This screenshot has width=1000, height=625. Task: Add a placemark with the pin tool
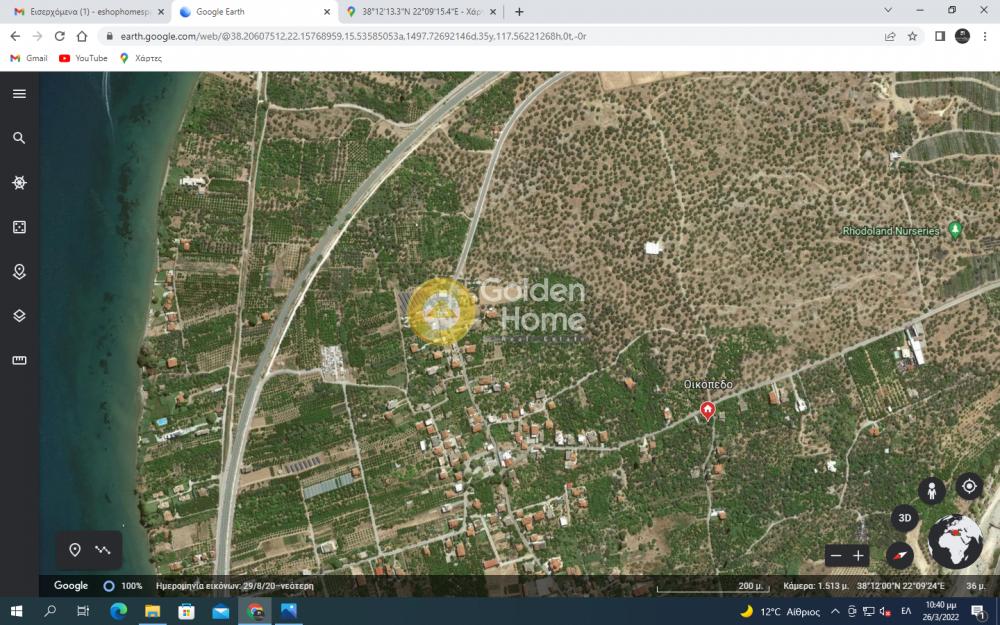coord(75,550)
